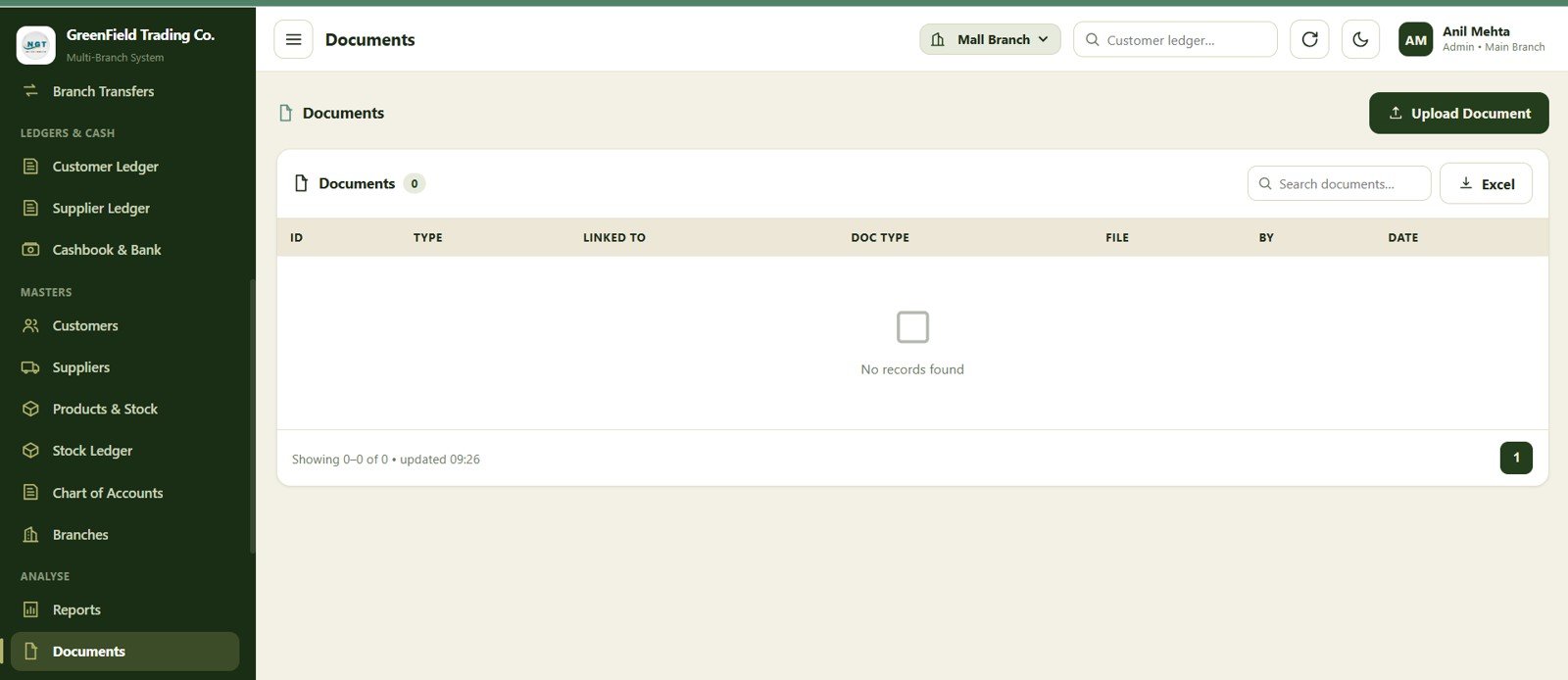Click the refresh icon button

[x=1309, y=39]
